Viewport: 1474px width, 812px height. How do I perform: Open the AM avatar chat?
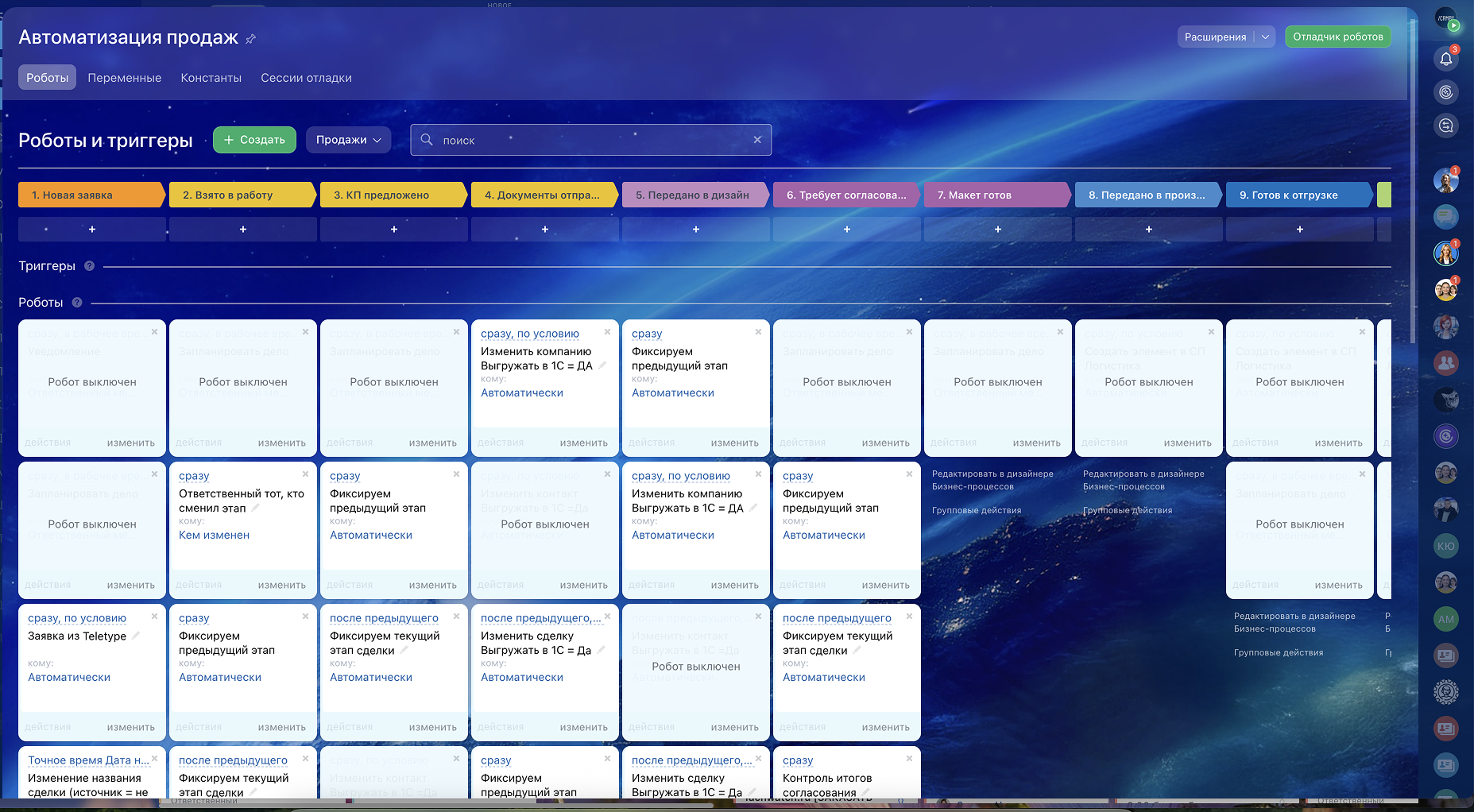click(x=1446, y=619)
